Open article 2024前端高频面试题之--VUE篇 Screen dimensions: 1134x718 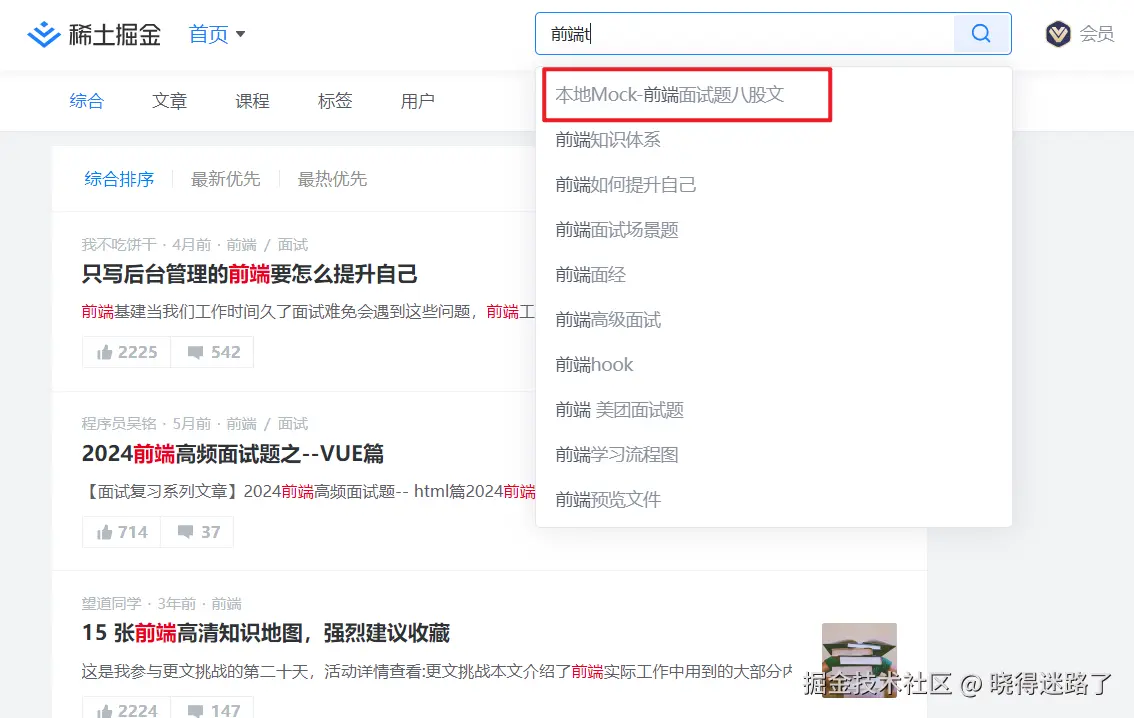233,453
